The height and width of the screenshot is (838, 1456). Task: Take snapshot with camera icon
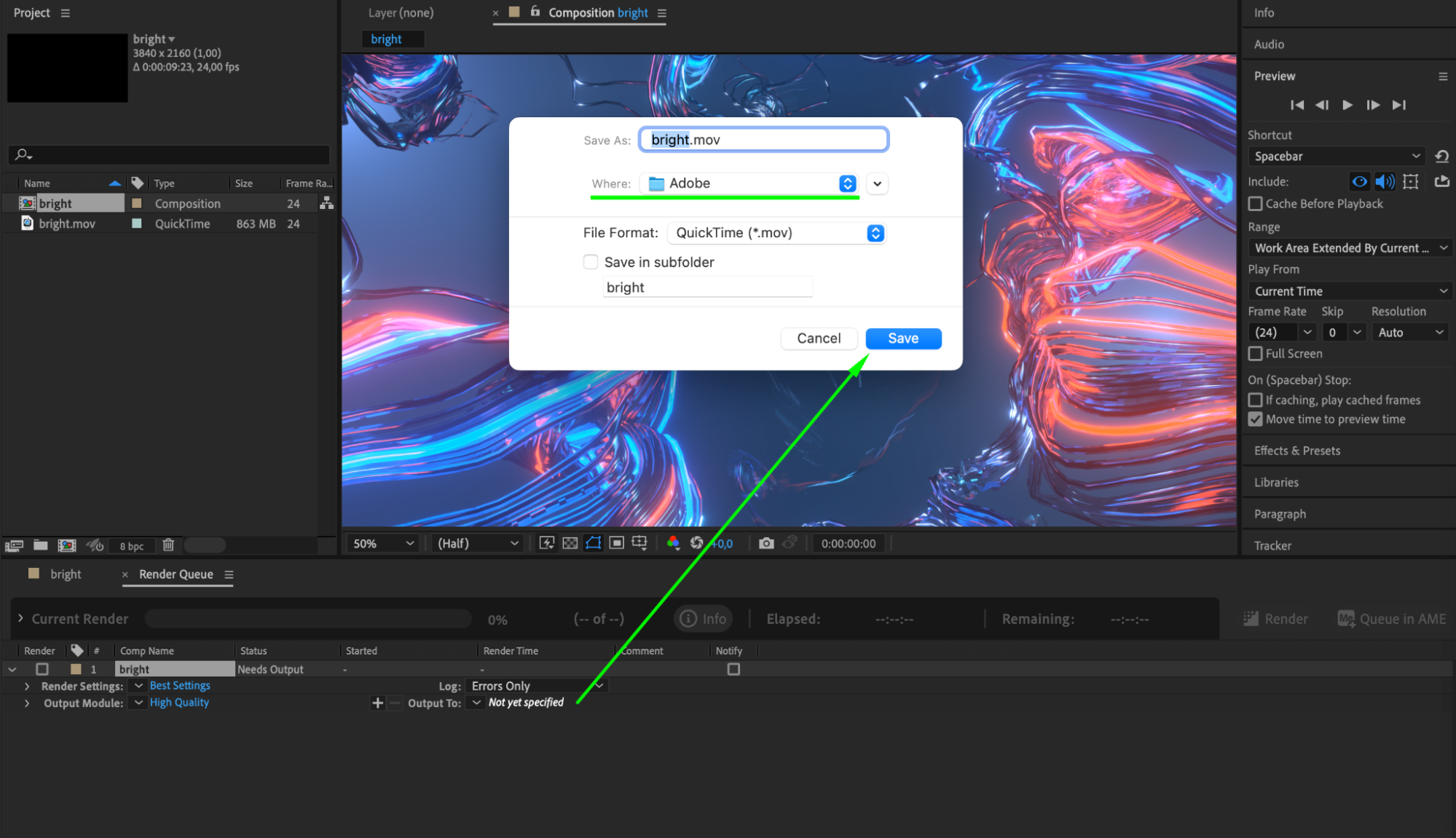tap(766, 543)
